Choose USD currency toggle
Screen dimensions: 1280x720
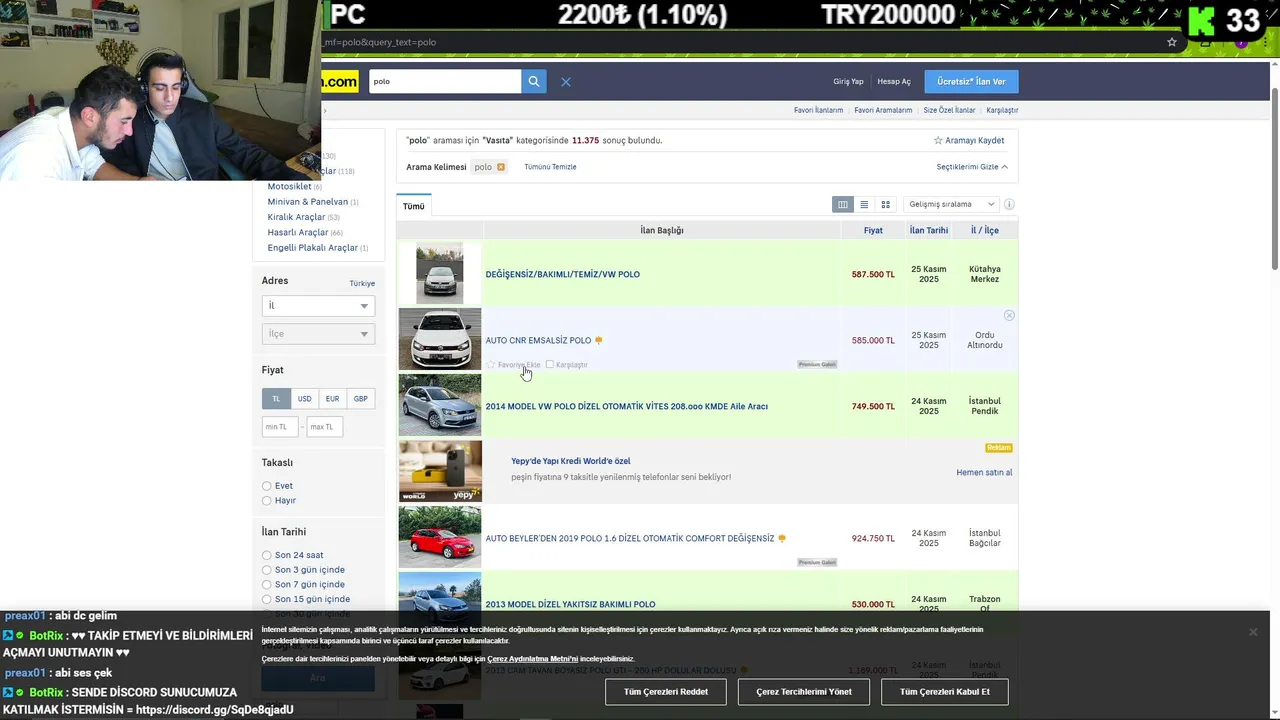304,398
